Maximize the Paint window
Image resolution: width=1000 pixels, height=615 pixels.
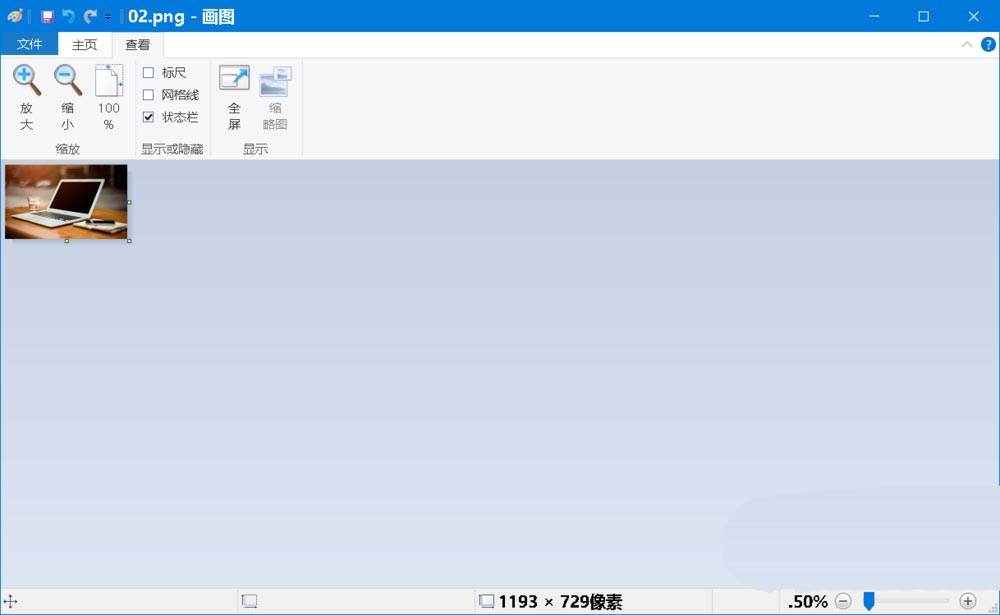tap(923, 16)
